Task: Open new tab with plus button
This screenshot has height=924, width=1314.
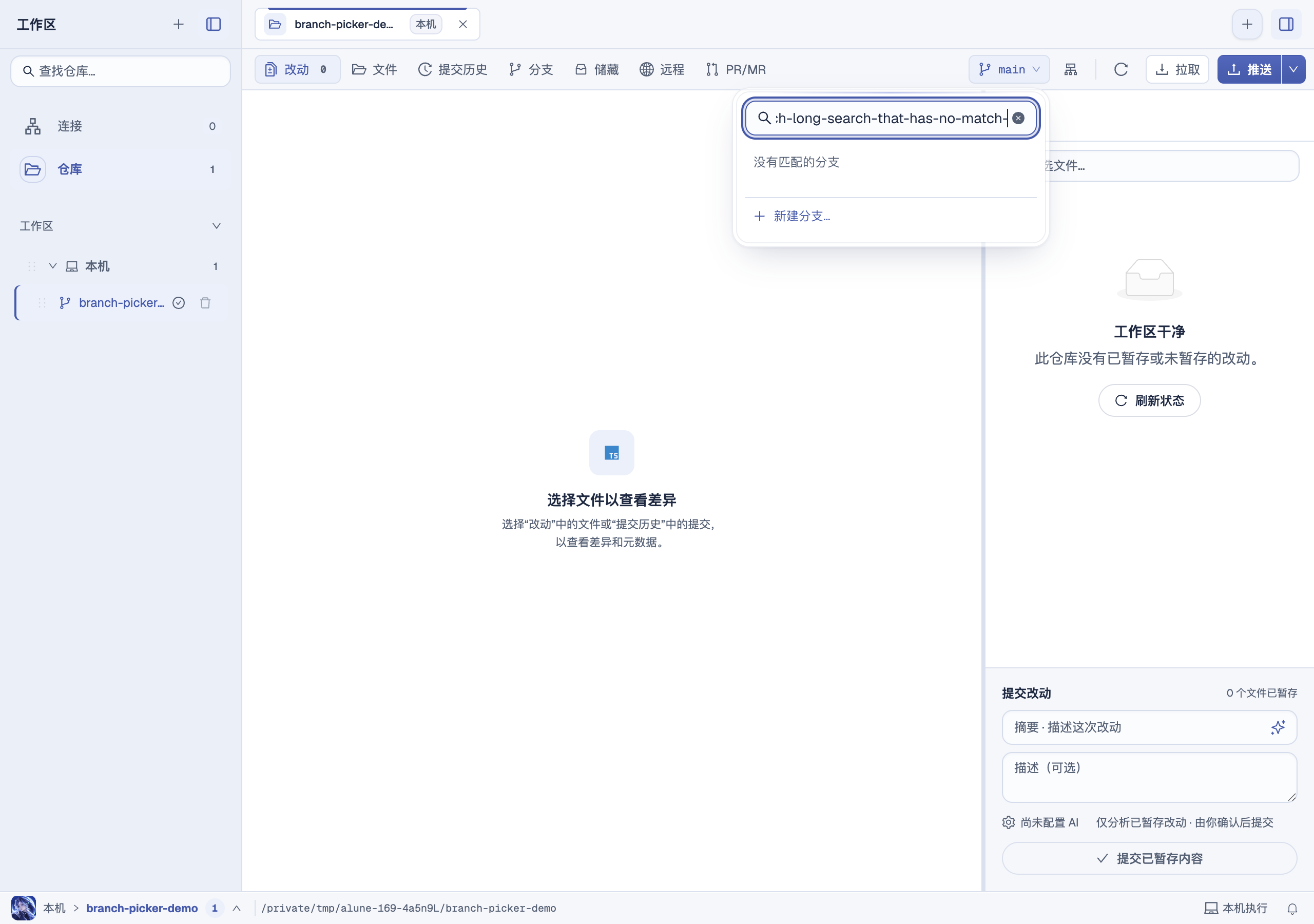Action: pos(1247,24)
